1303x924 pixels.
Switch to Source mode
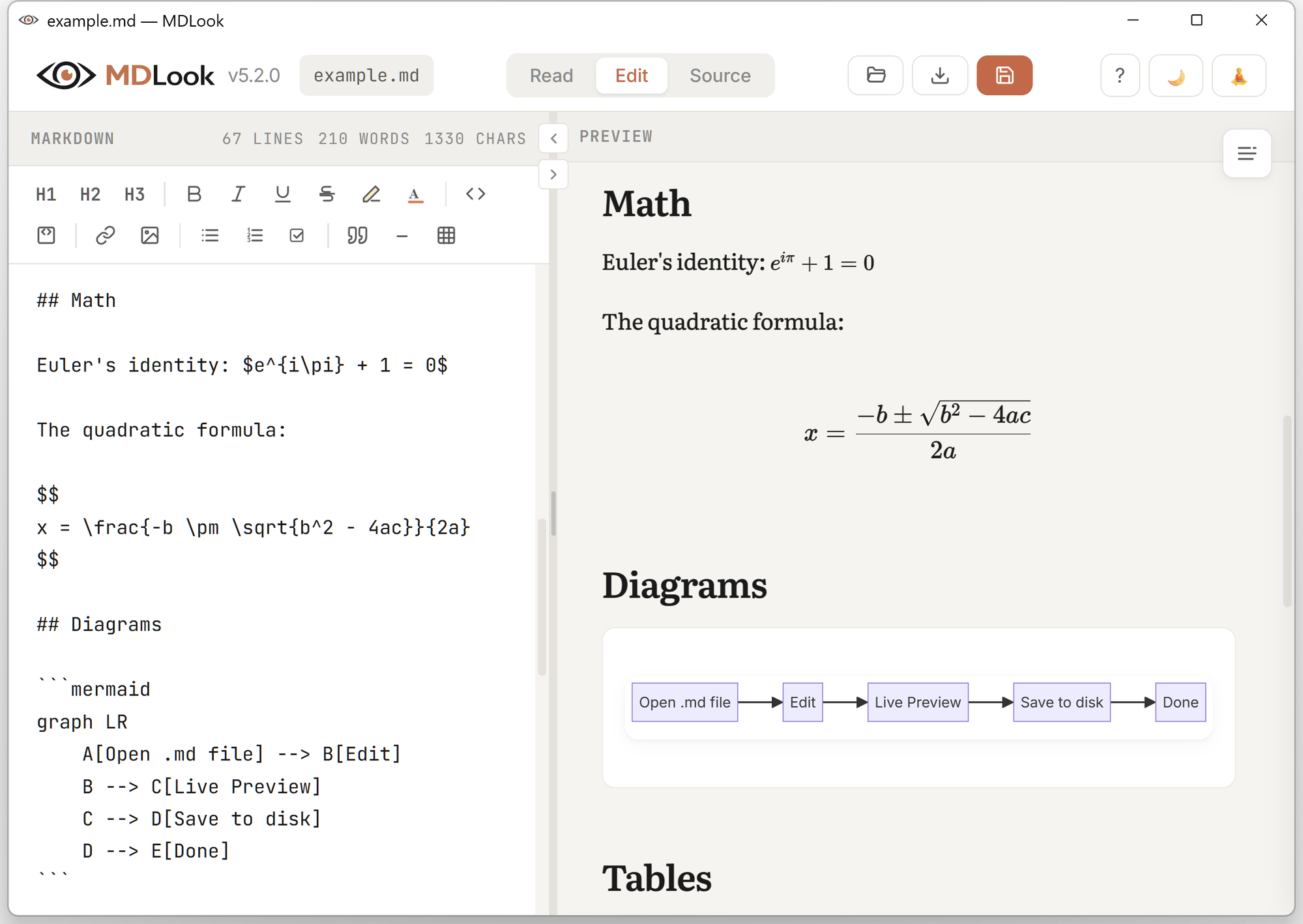click(720, 76)
